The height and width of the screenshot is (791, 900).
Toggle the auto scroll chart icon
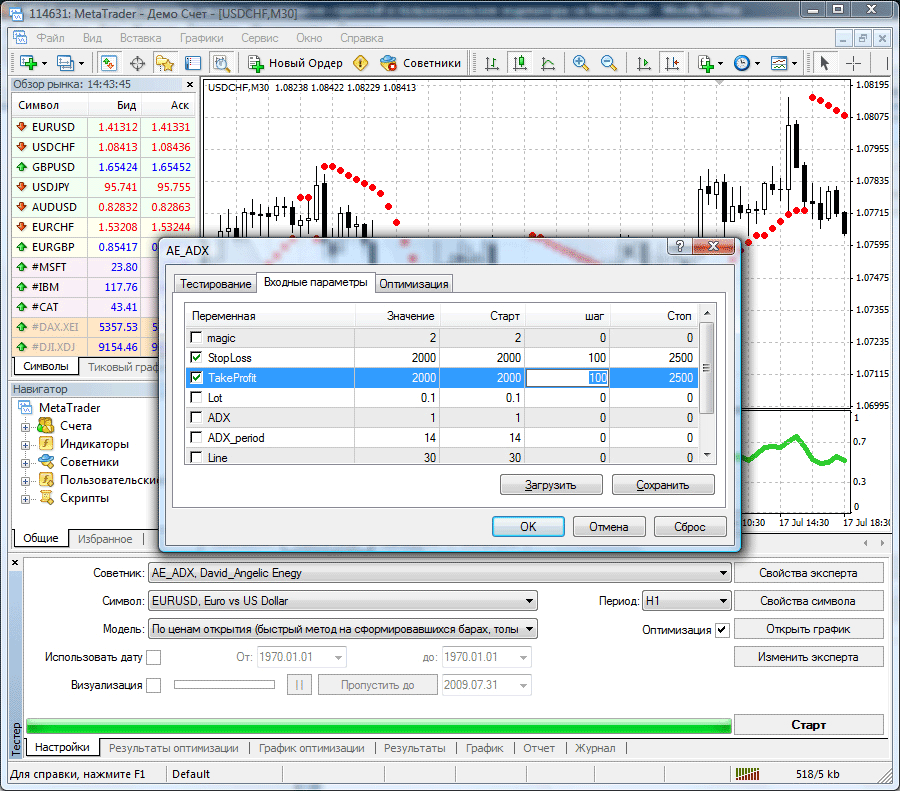[x=644, y=63]
